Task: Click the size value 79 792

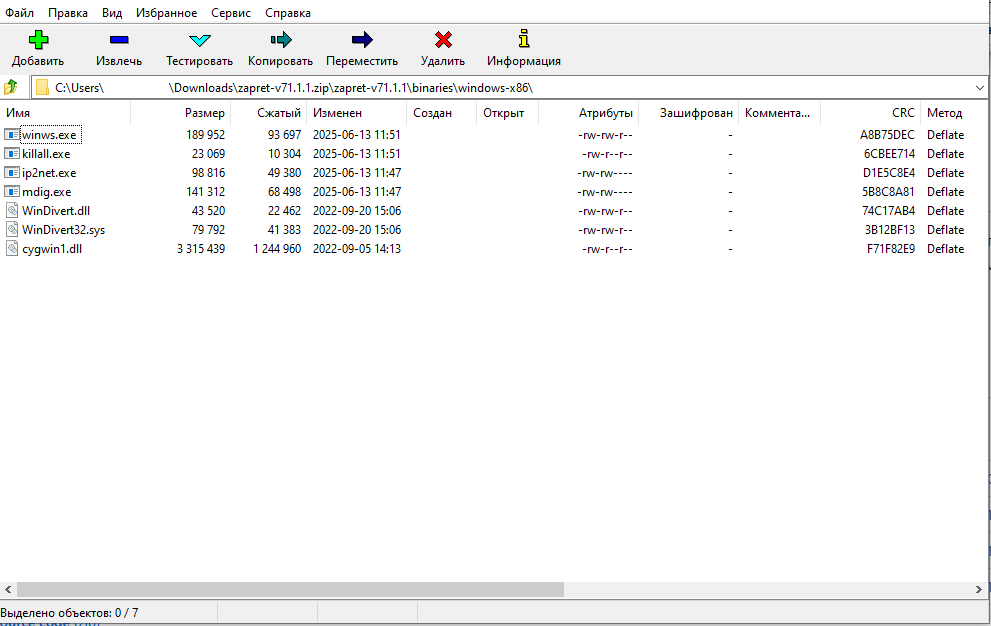Action: coord(209,230)
